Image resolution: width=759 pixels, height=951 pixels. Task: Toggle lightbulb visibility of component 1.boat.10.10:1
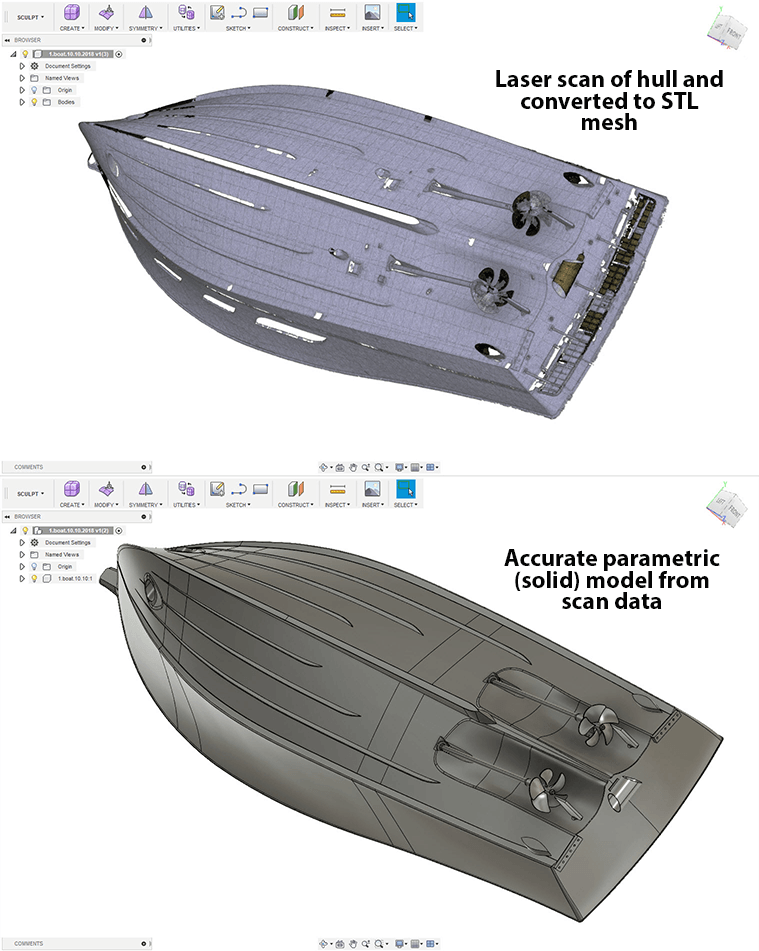[x=34, y=578]
